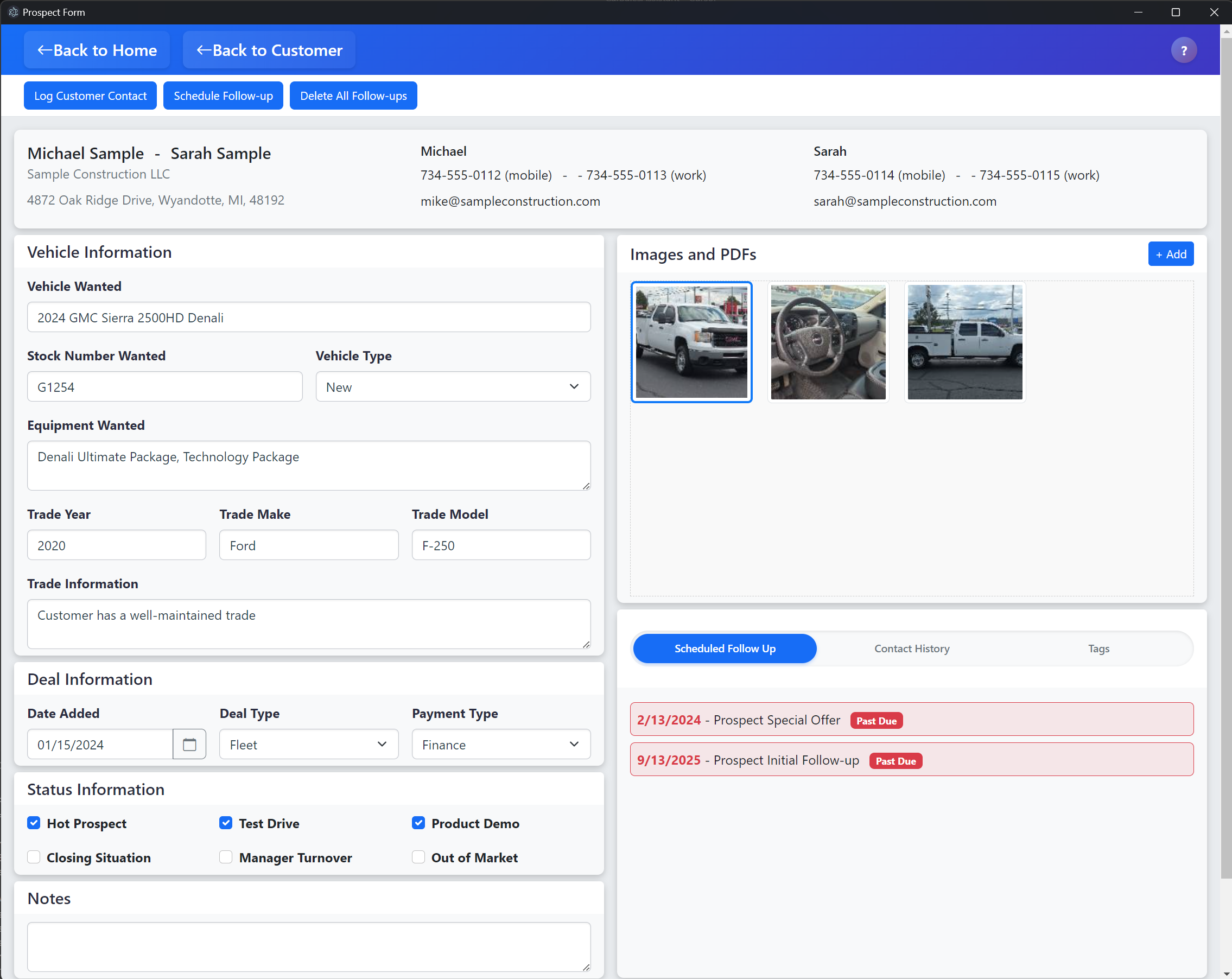Check the Out of Market box
This screenshot has width=1232, height=979.
pyautogui.click(x=418, y=857)
